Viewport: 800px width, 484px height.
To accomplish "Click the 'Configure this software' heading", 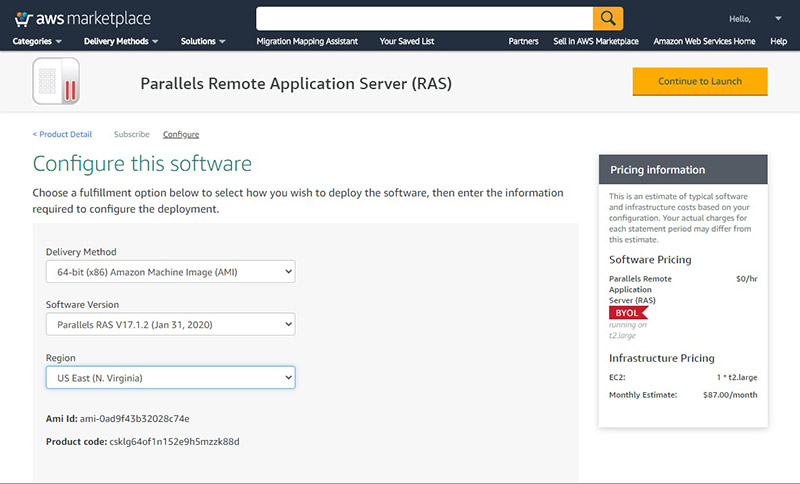I will point(142,164).
